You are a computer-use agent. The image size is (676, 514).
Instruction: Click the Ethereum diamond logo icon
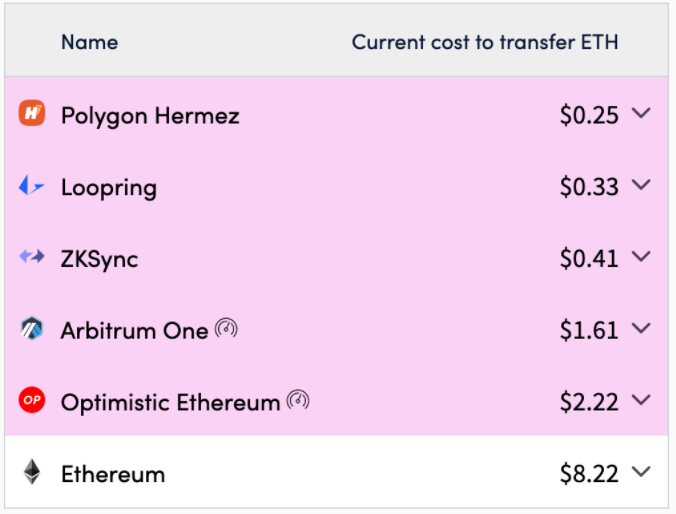pyautogui.click(x=31, y=472)
